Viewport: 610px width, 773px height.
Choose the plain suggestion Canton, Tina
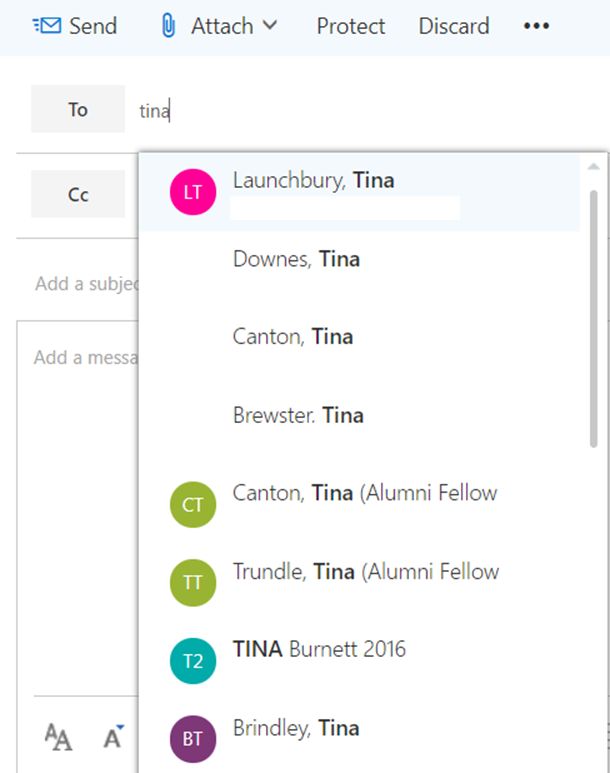pyautogui.click(x=292, y=337)
